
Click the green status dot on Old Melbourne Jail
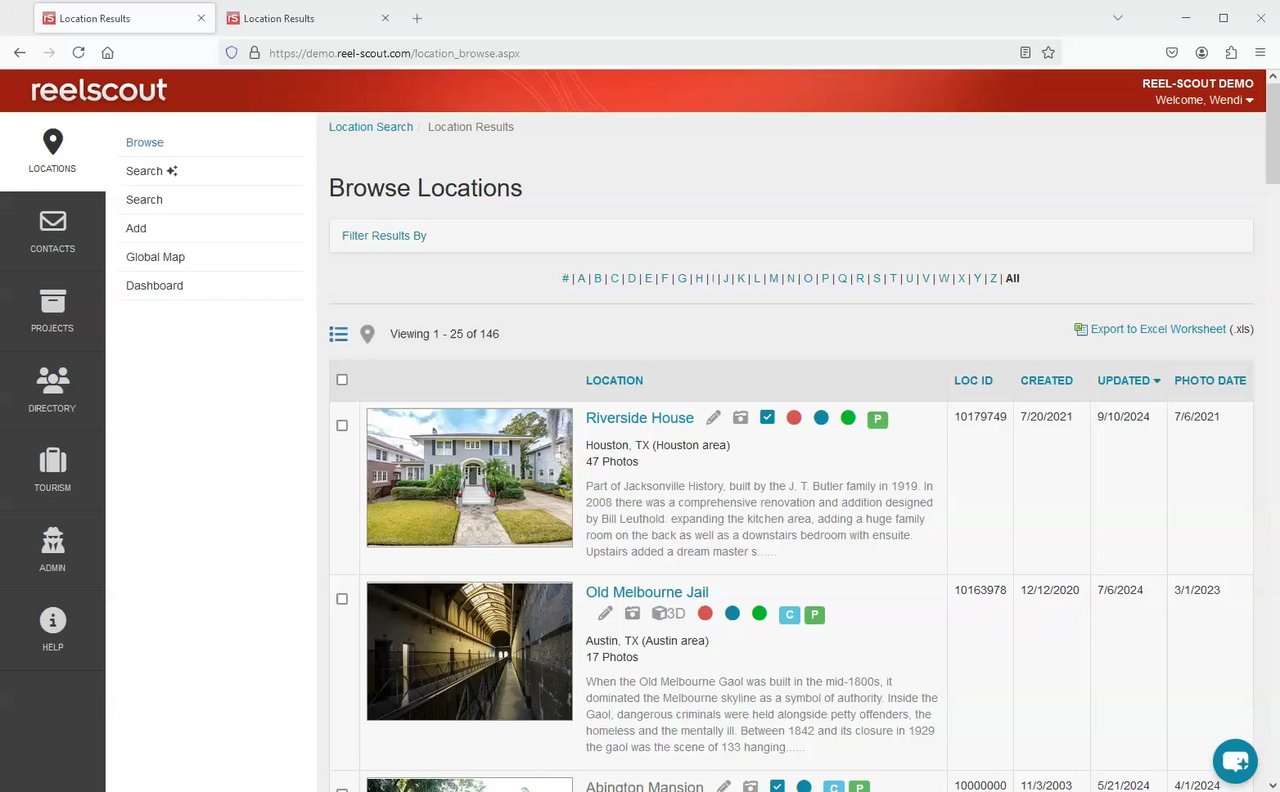(759, 613)
